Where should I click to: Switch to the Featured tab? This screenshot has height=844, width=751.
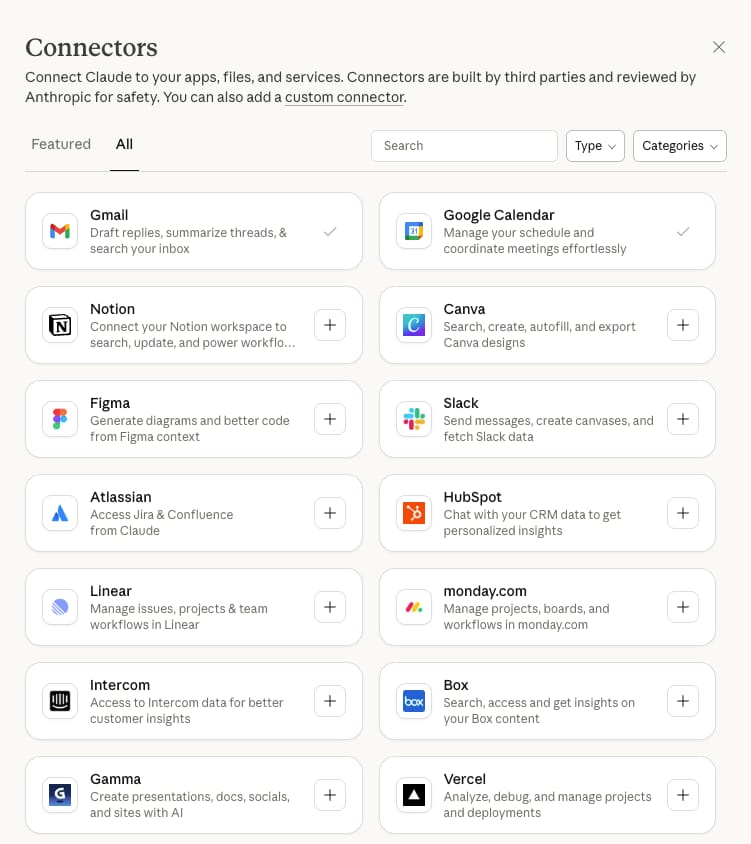tap(61, 144)
